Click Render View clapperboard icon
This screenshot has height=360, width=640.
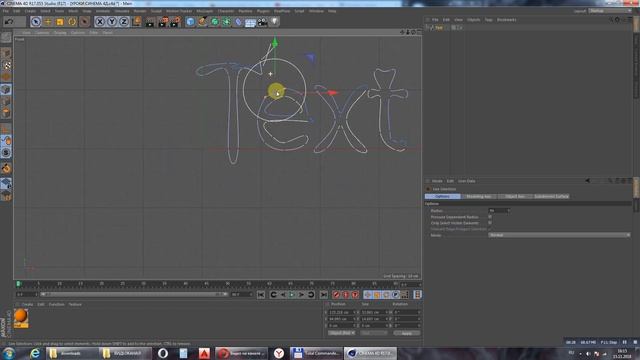150,22
